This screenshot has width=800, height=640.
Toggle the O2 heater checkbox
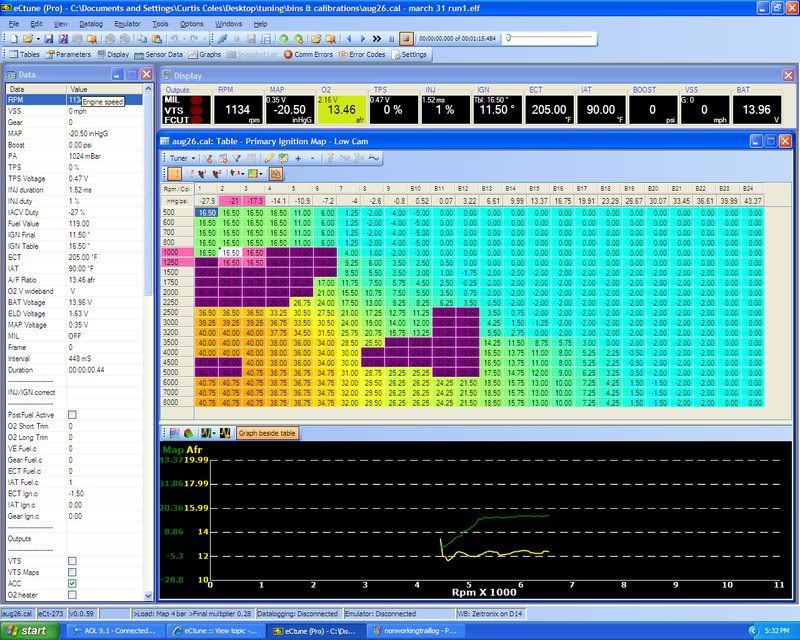coord(72,595)
